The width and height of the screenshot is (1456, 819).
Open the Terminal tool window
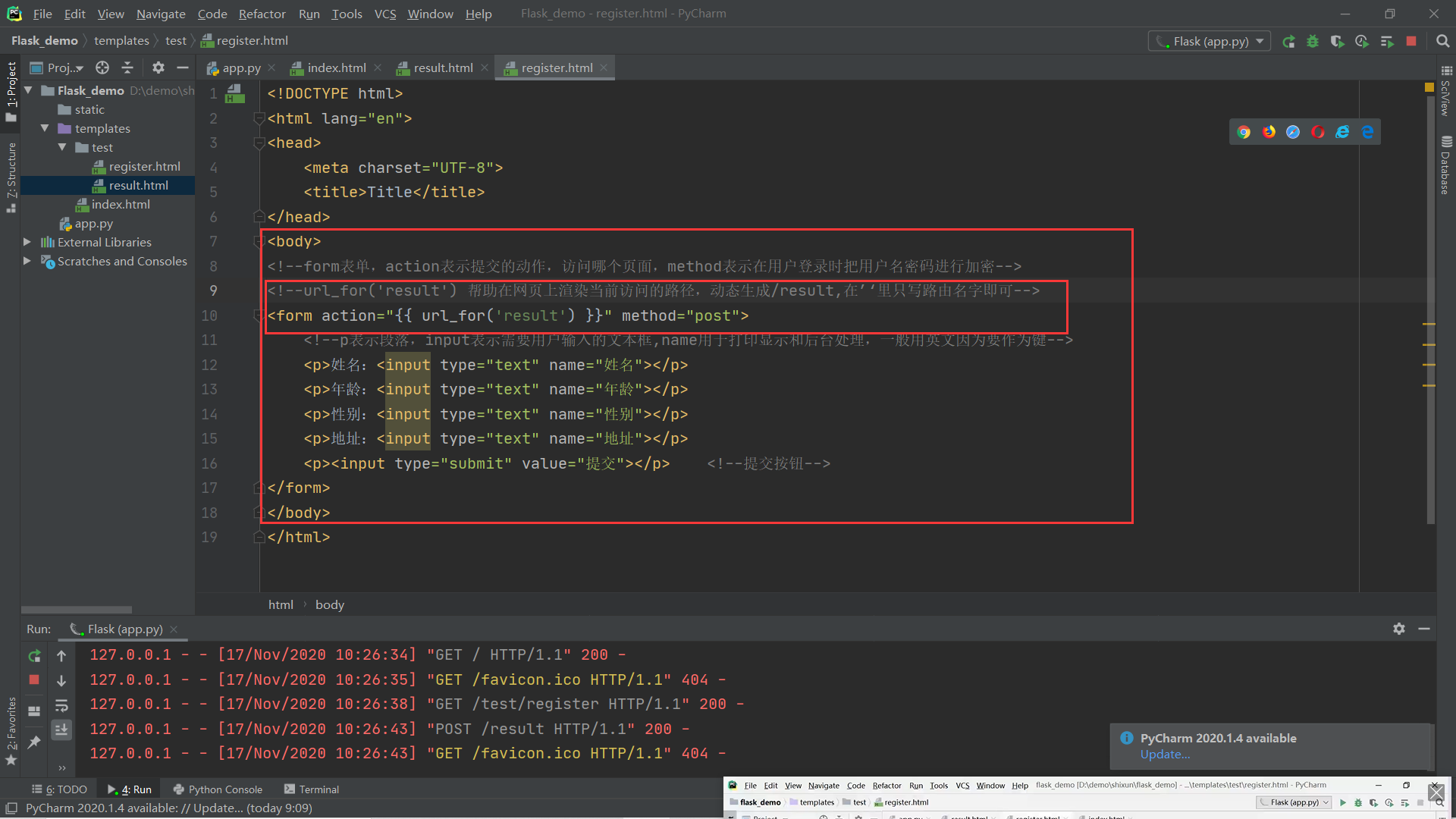[x=311, y=789]
